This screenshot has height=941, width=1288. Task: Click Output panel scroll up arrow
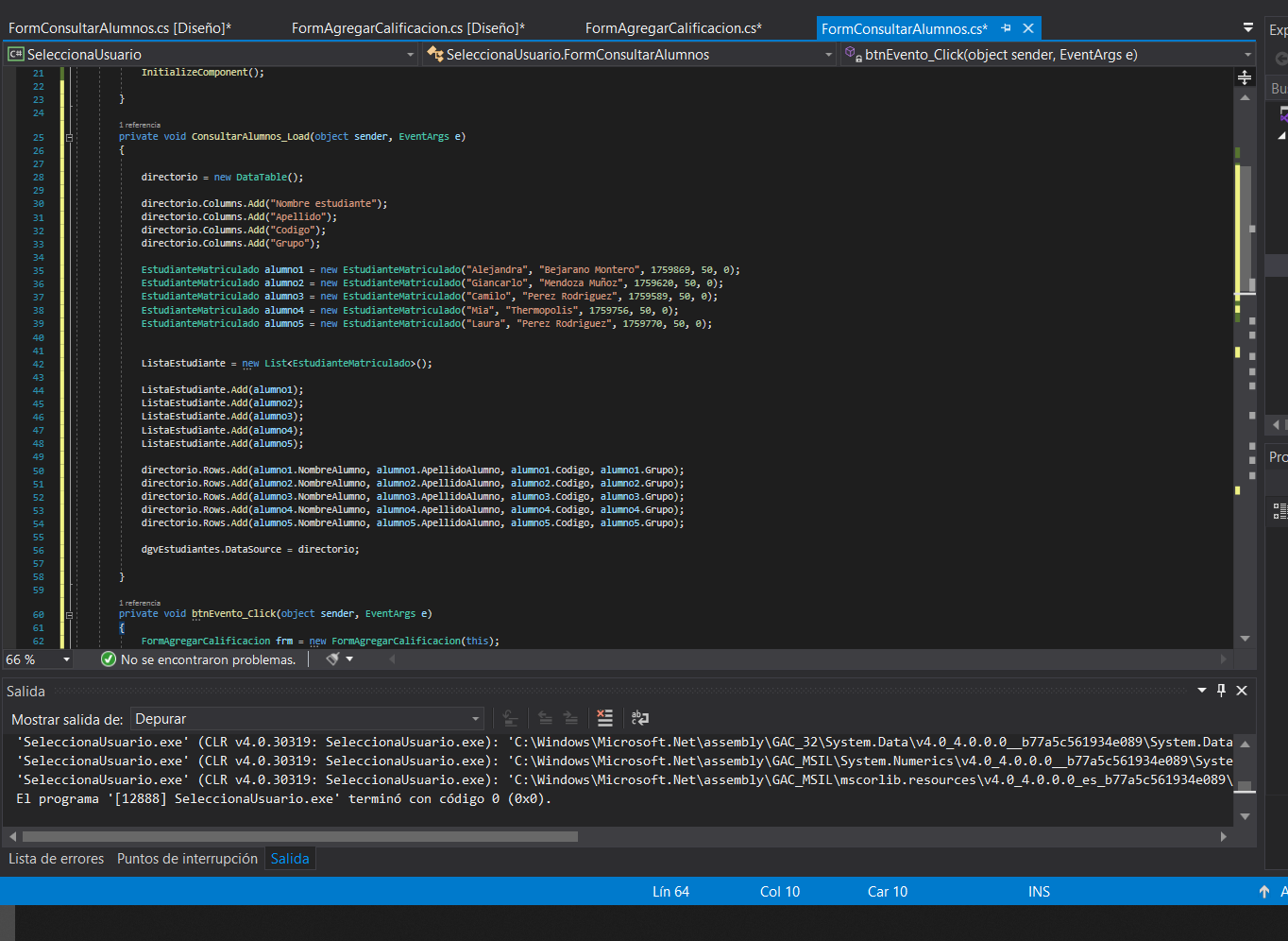click(1245, 744)
